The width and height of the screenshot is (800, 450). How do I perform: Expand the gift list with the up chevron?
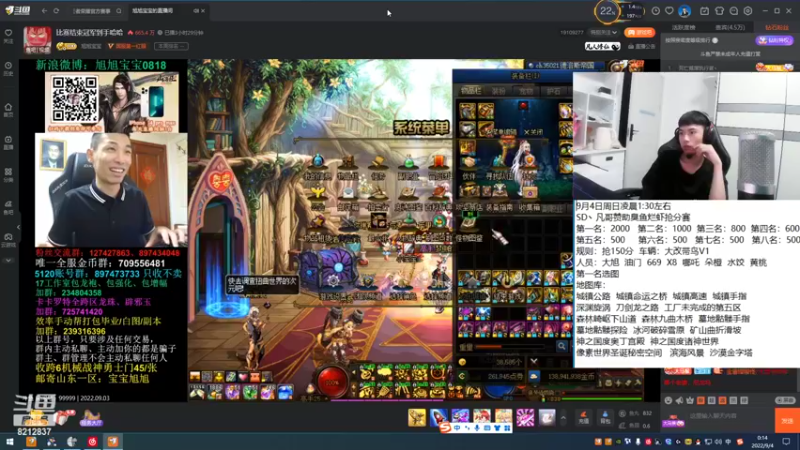(563, 418)
